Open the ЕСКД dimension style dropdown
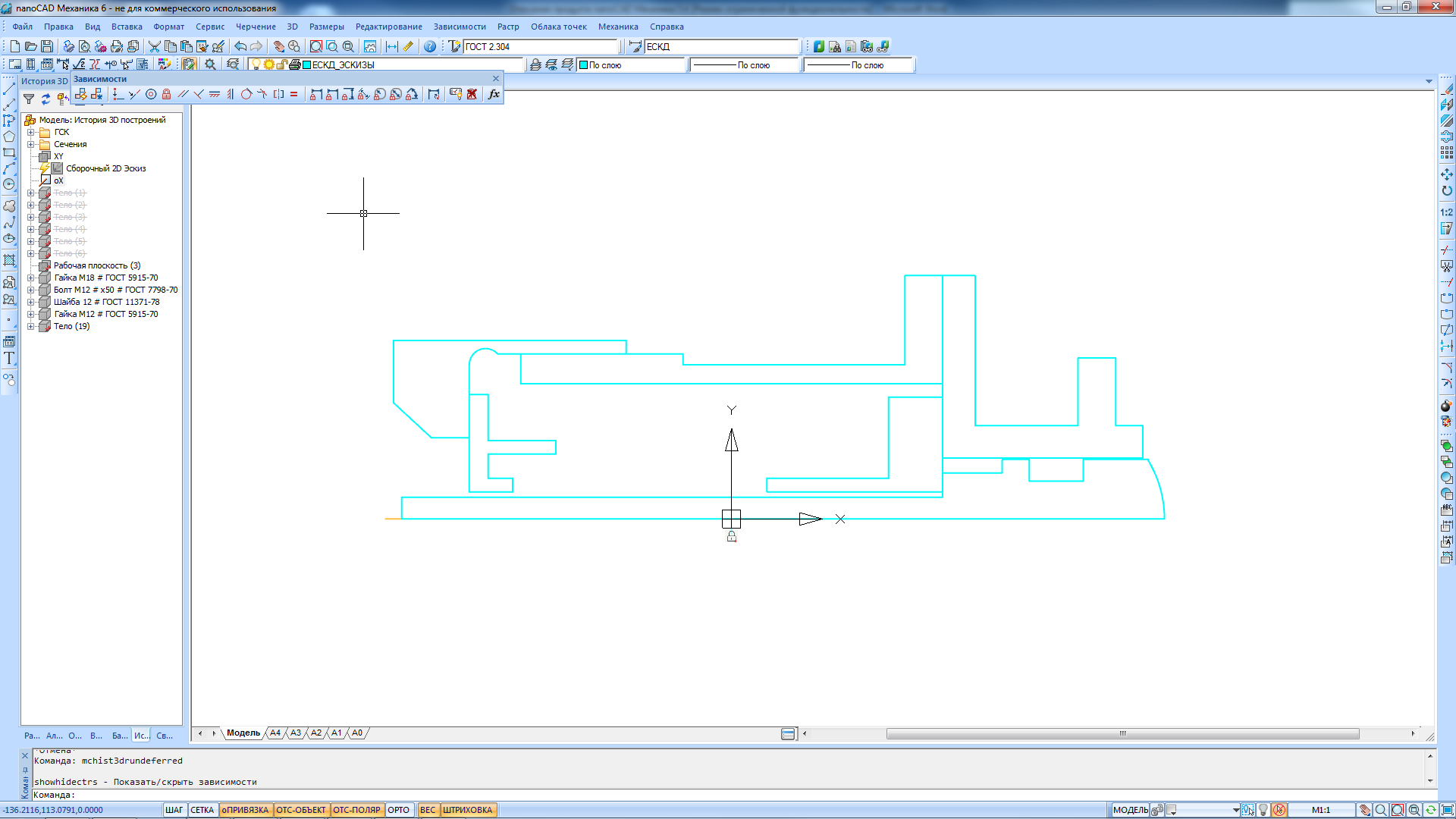The image size is (1456, 819). (722, 46)
